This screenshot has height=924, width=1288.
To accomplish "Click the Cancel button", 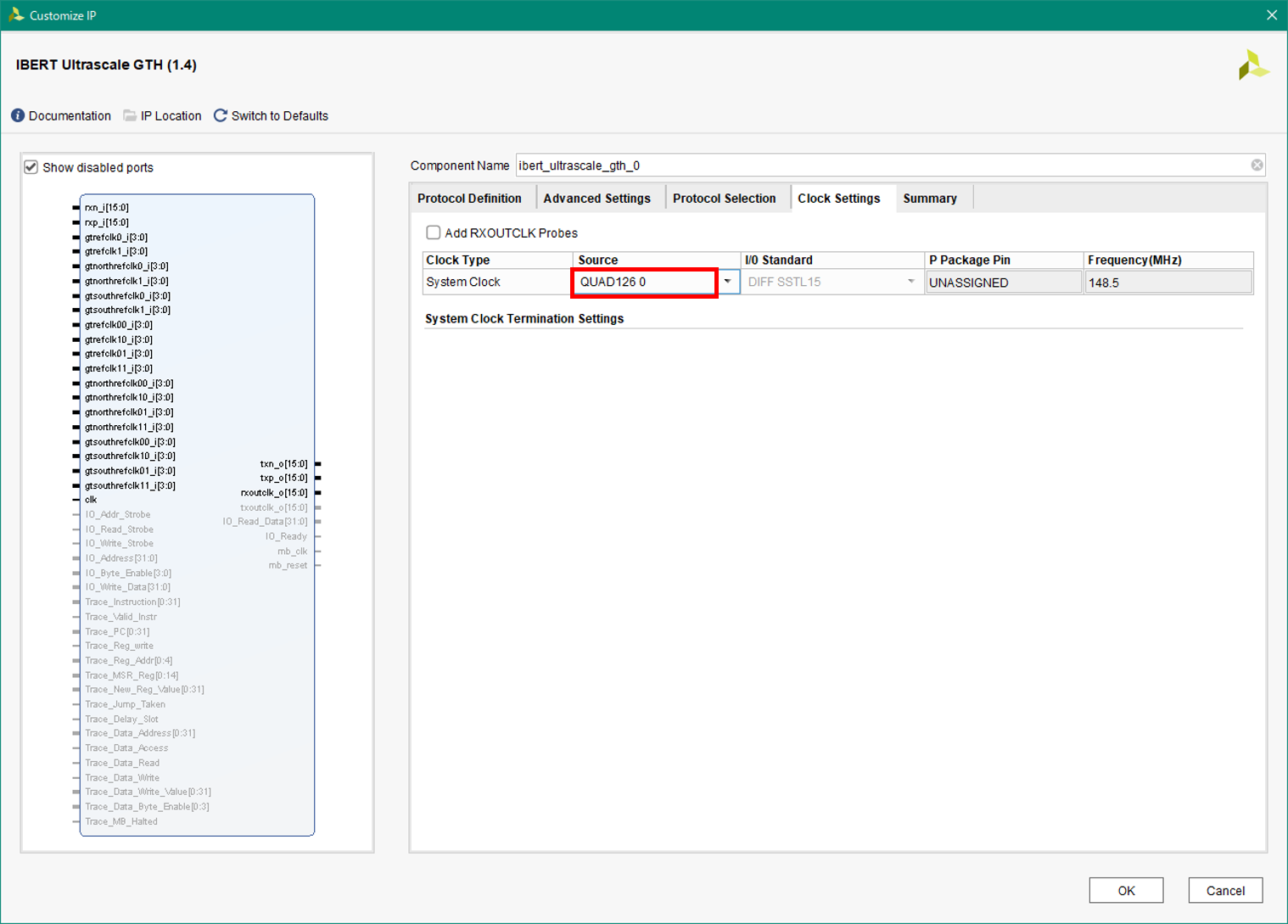I will [x=1225, y=890].
